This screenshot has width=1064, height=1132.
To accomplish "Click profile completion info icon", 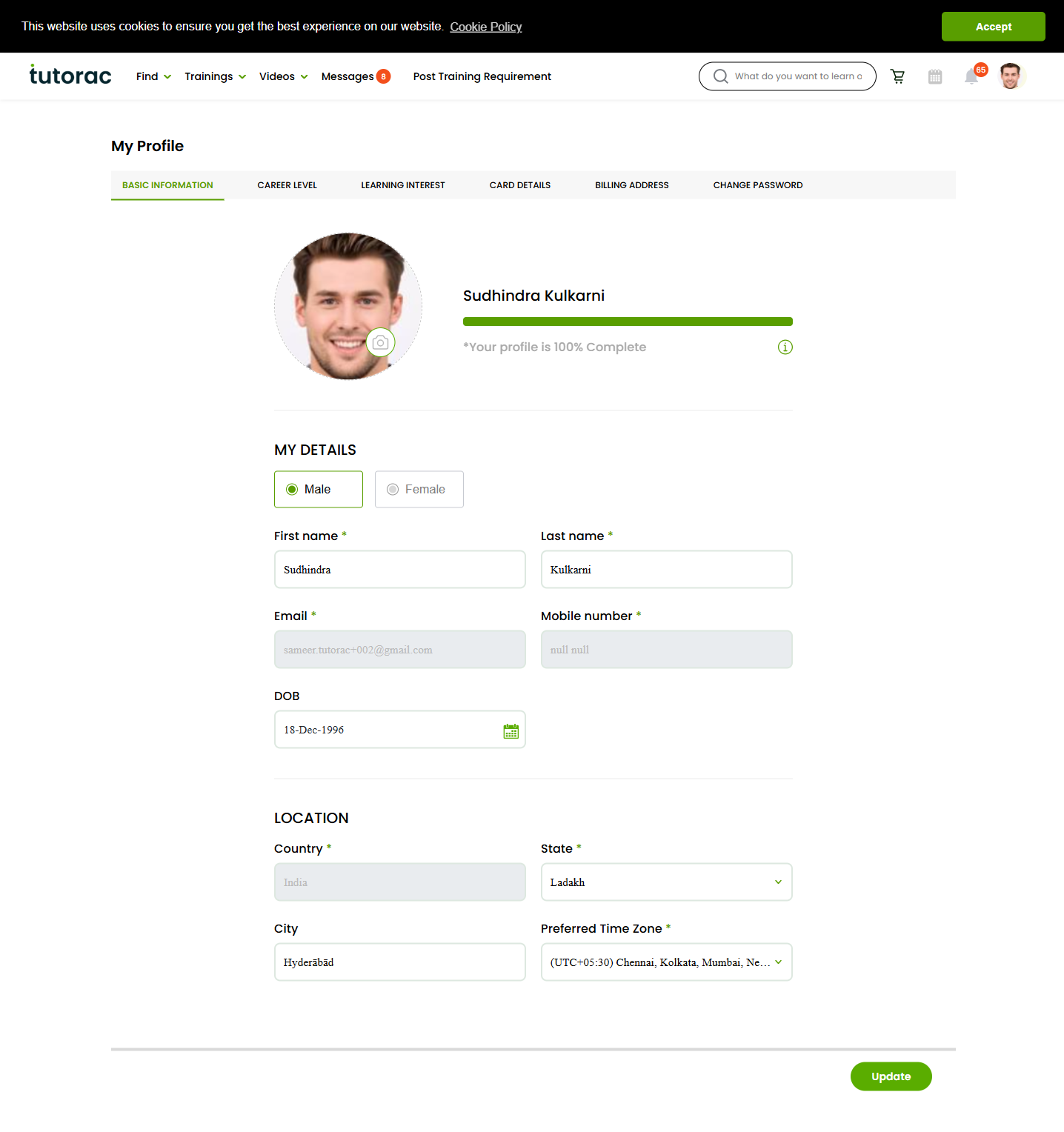I will [785, 347].
